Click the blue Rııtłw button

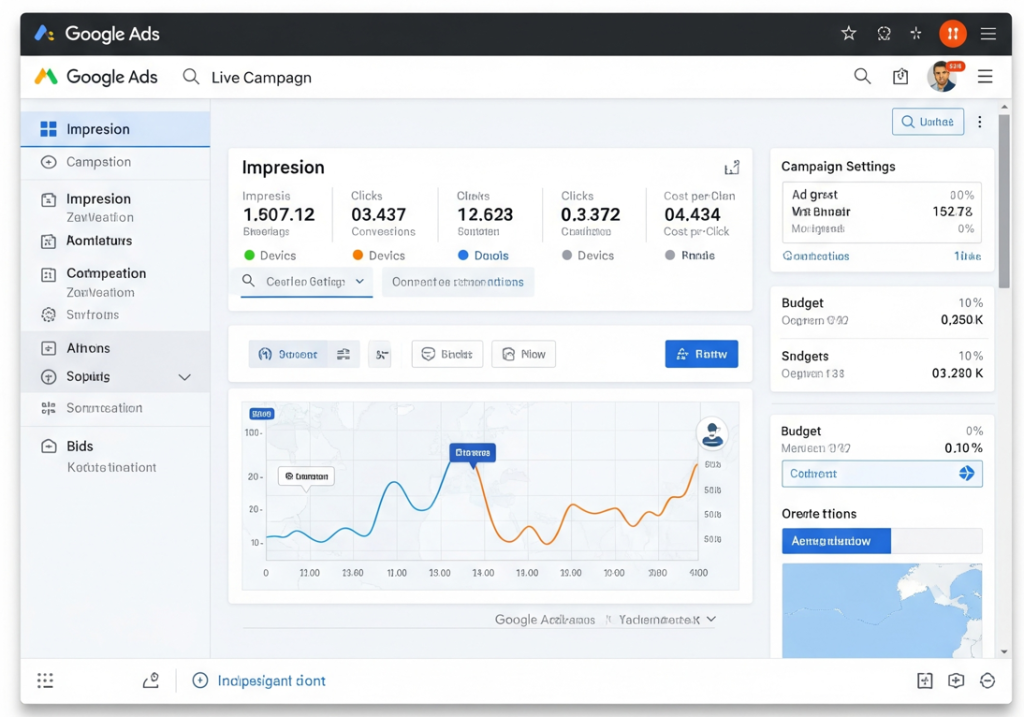click(x=701, y=354)
